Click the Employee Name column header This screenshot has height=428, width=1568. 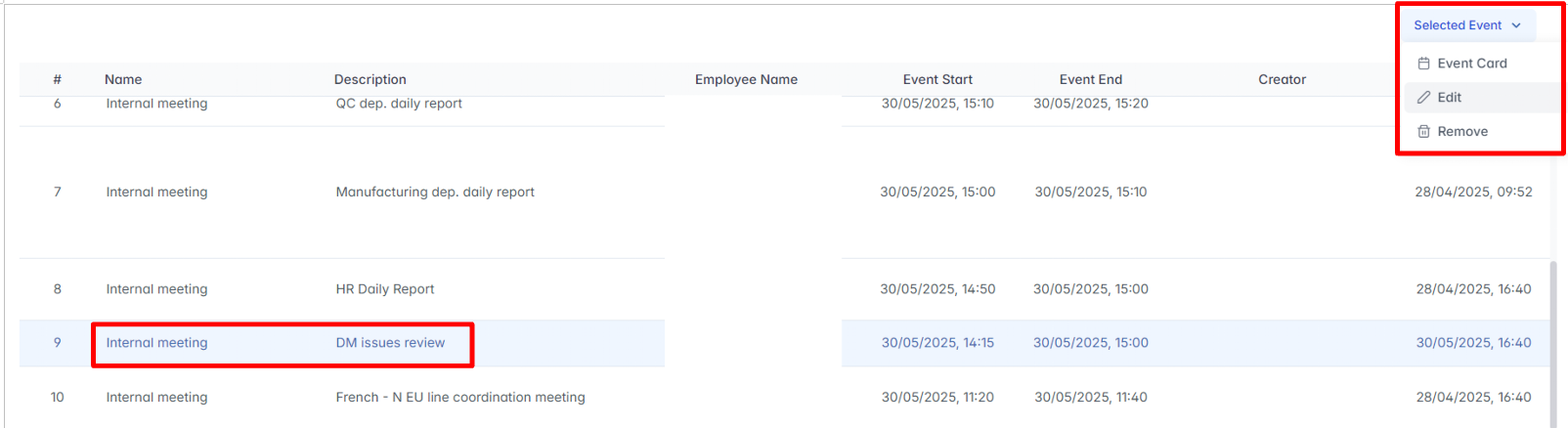(746, 80)
